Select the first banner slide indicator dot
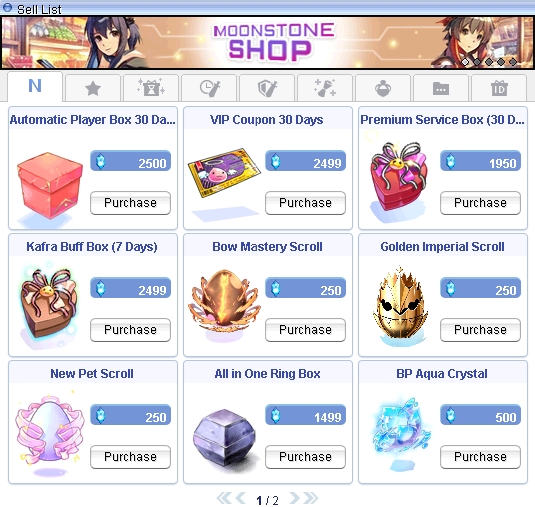The width and height of the screenshot is (535, 507). [465, 62]
